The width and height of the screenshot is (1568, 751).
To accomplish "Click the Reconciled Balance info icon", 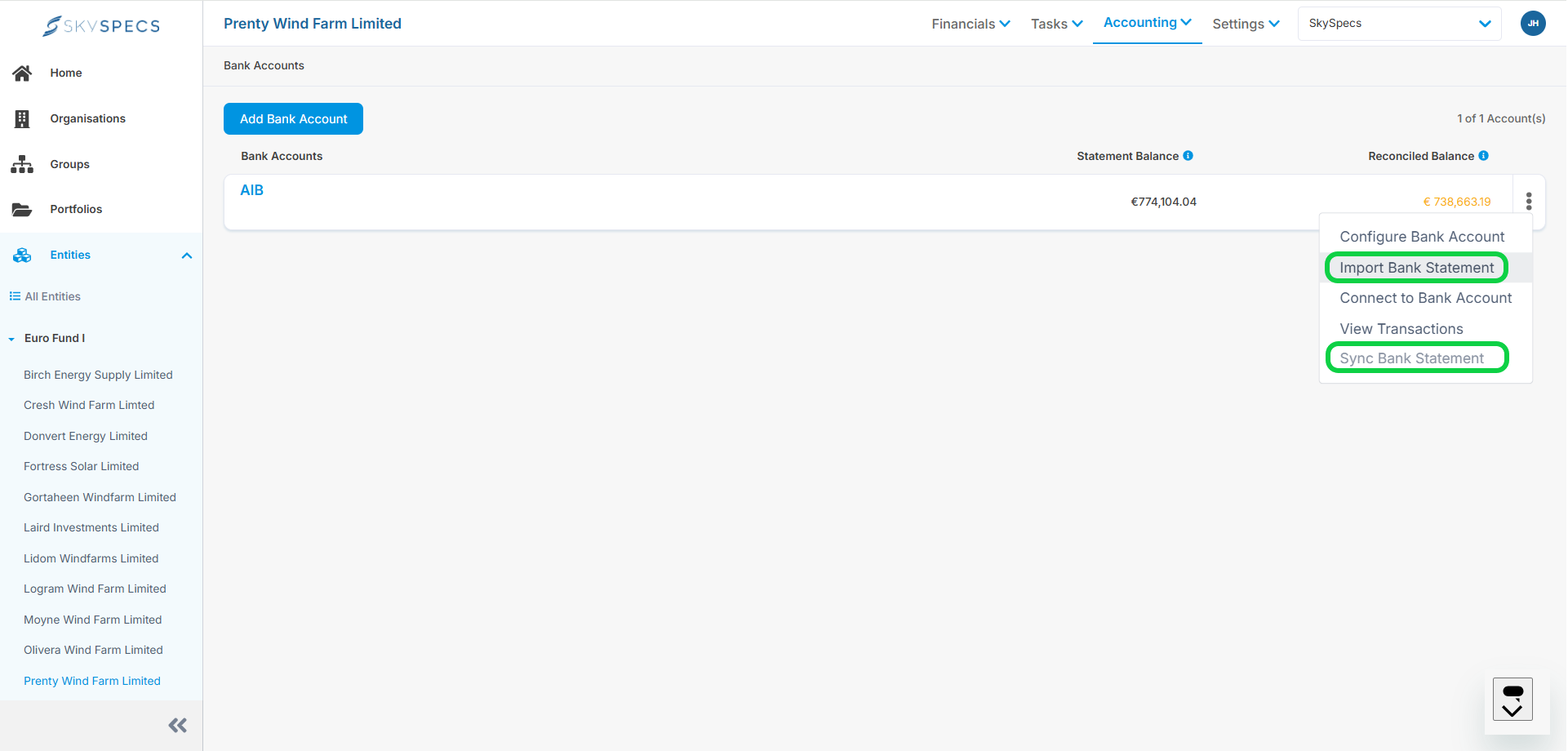I will pos(1484,156).
